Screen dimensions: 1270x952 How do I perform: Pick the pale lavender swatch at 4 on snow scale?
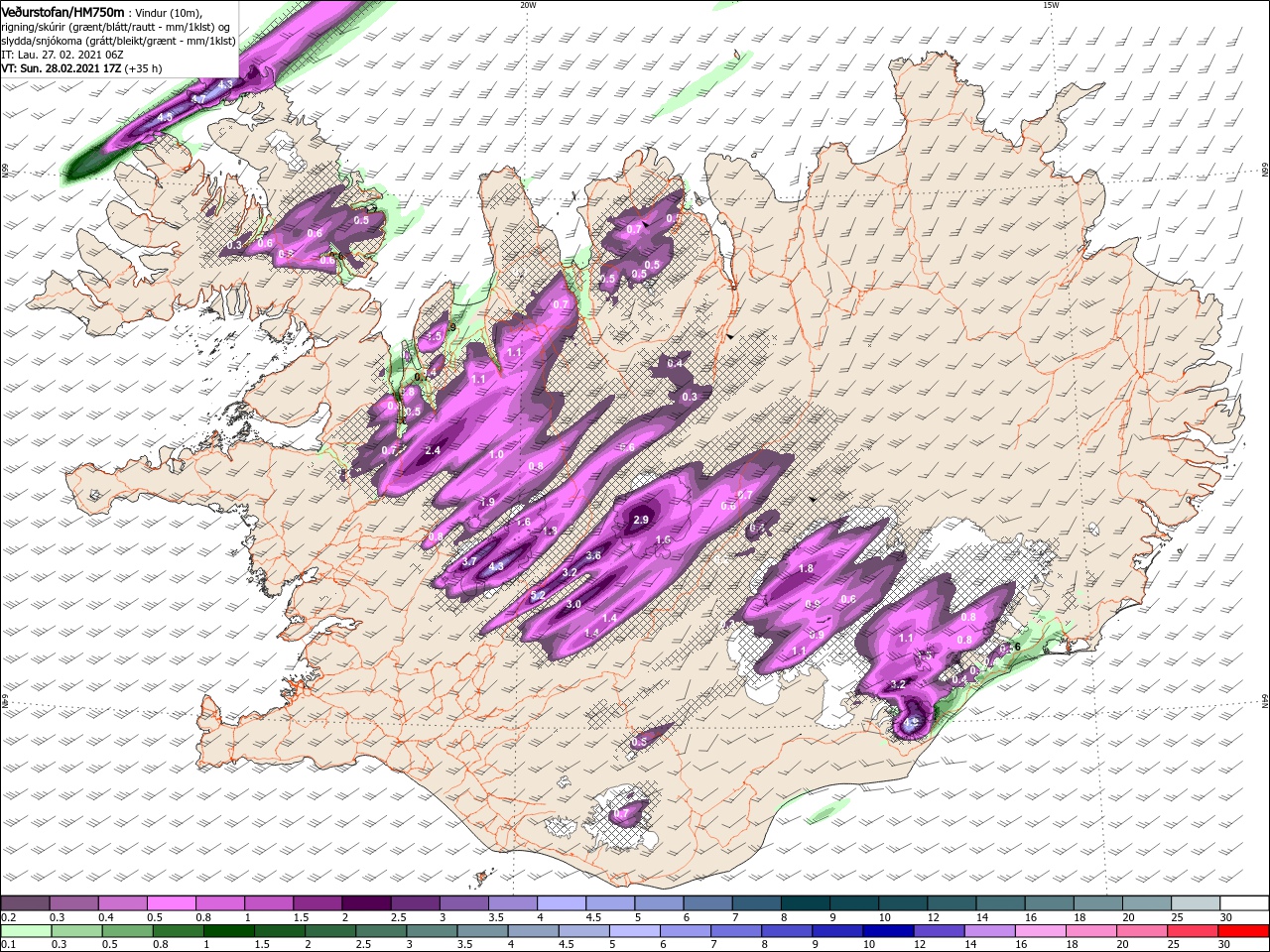562,903
